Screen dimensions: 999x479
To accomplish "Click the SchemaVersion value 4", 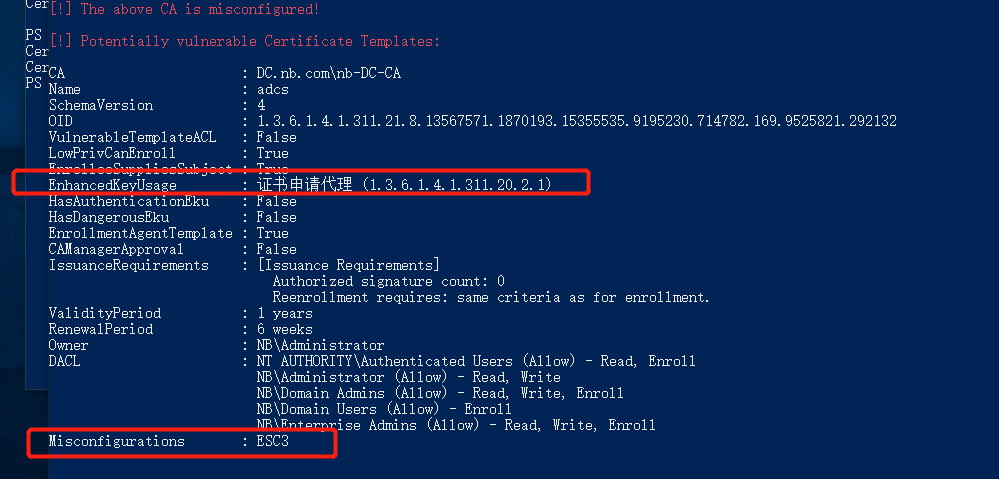I will point(261,105).
